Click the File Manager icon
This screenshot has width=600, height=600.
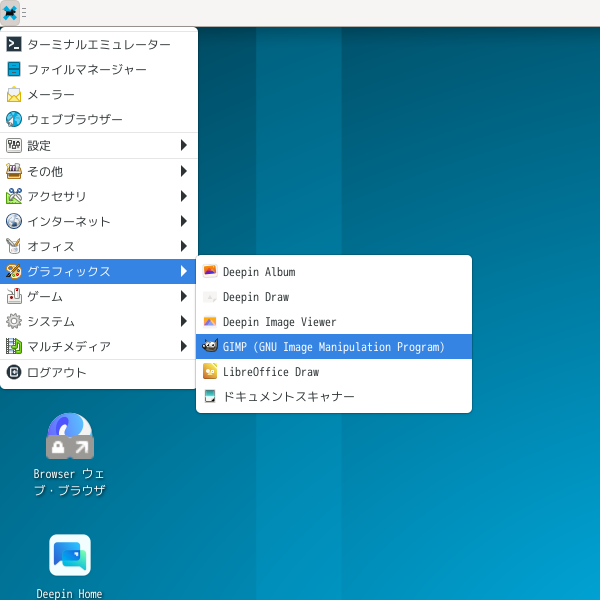(14, 69)
